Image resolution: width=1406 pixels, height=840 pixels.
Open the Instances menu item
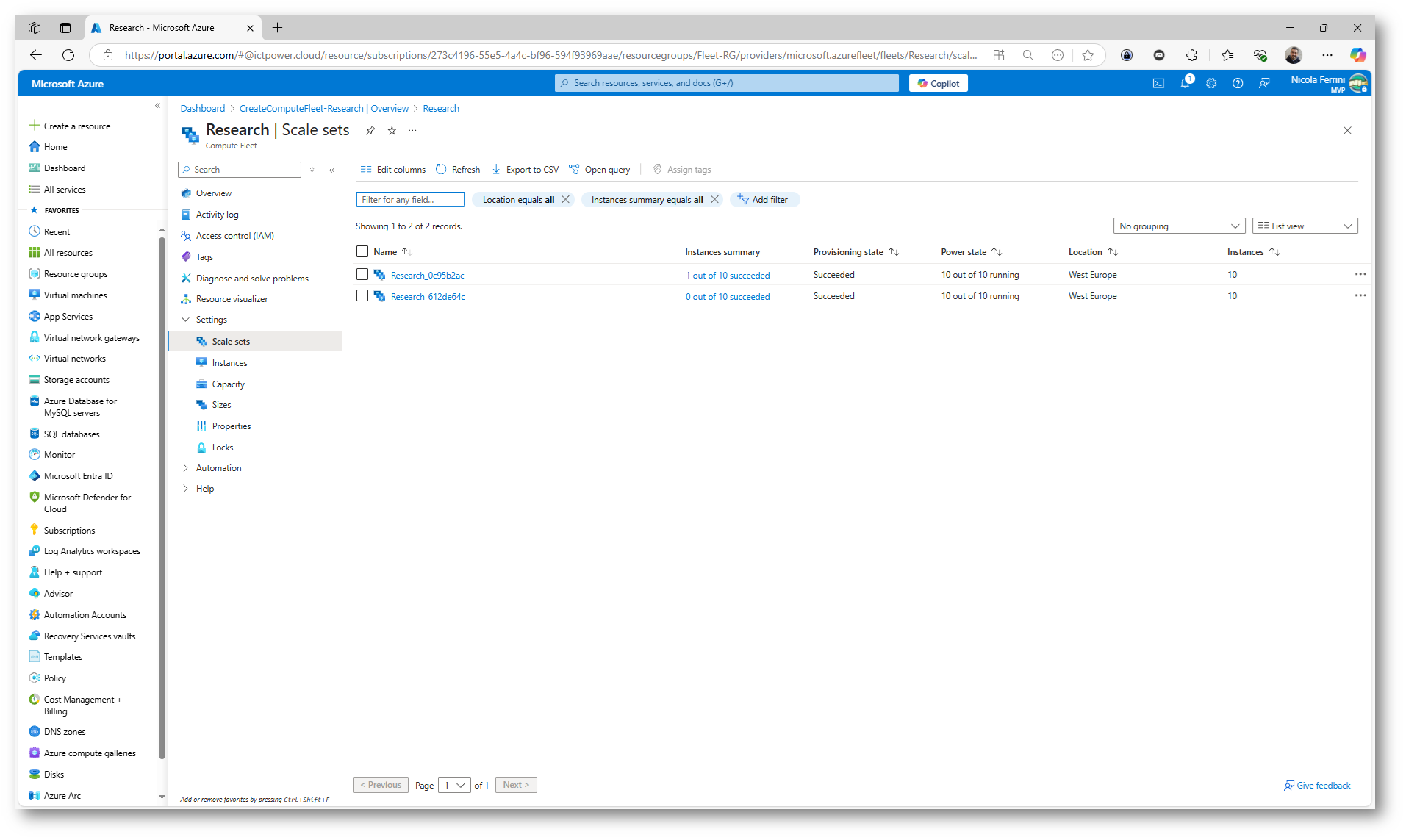tap(229, 363)
